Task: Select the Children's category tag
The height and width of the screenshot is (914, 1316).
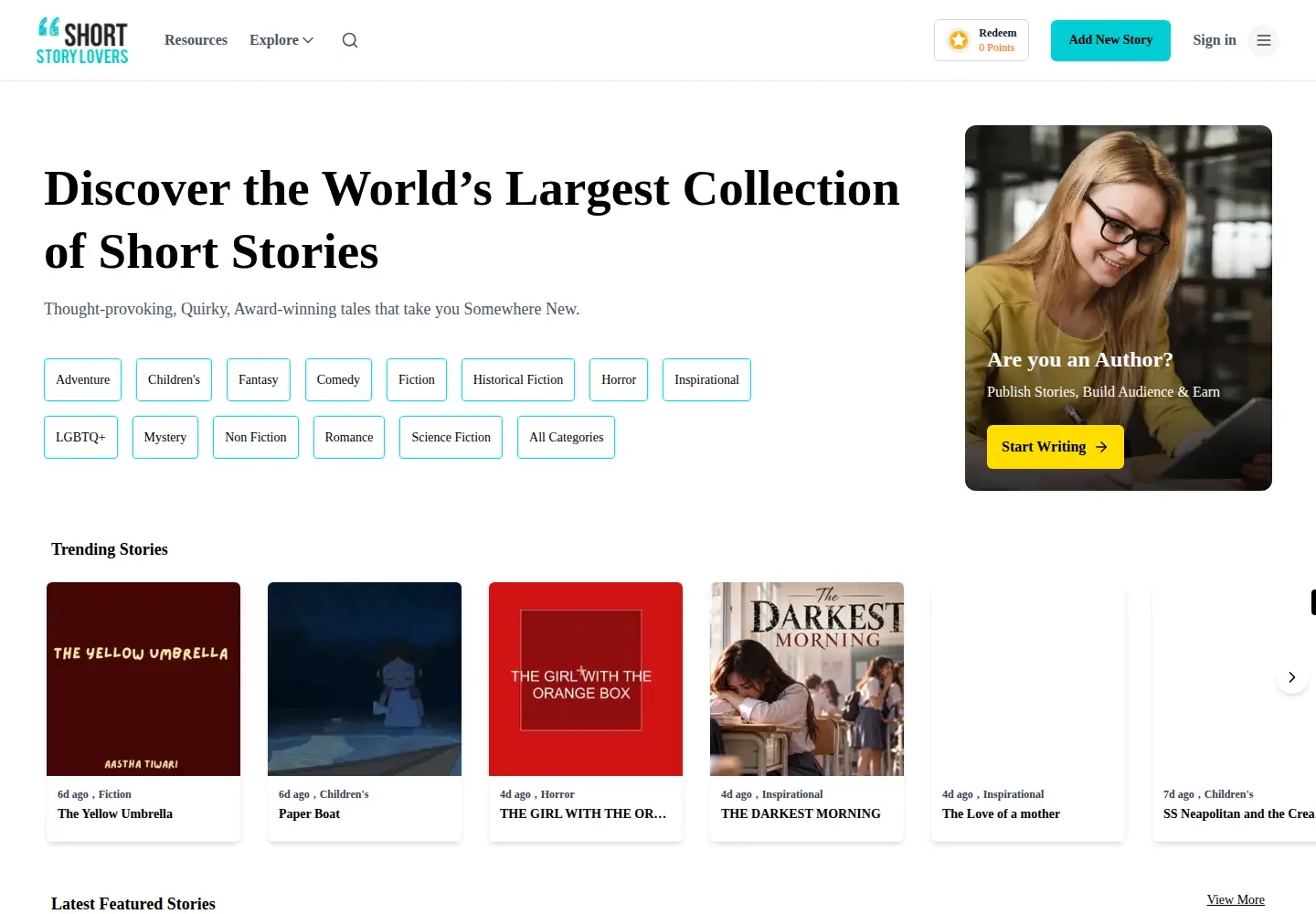Action: click(x=174, y=379)
